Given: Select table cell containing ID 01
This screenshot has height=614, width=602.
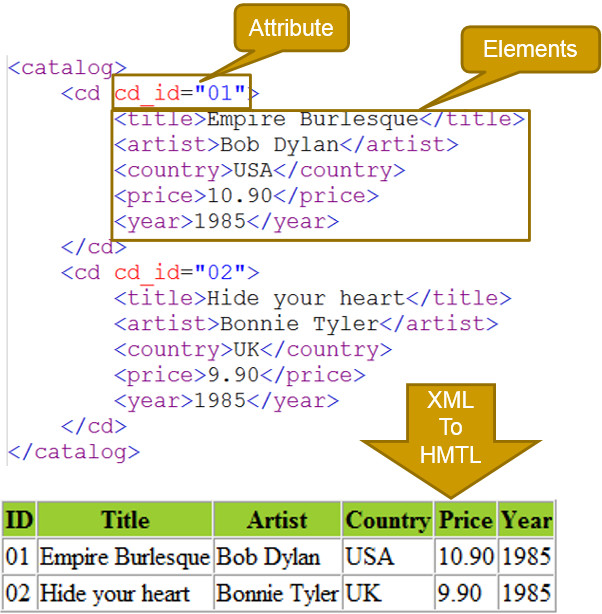Looking at the screenshot, I should coord(19,556).
